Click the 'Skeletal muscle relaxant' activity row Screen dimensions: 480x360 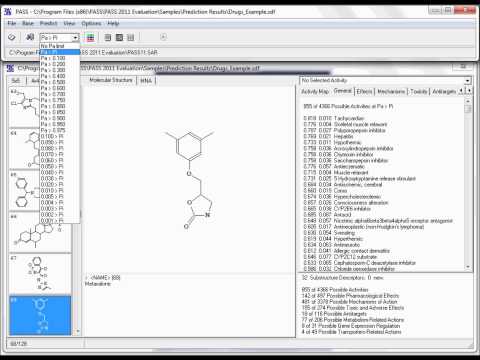tap(345, 124)
